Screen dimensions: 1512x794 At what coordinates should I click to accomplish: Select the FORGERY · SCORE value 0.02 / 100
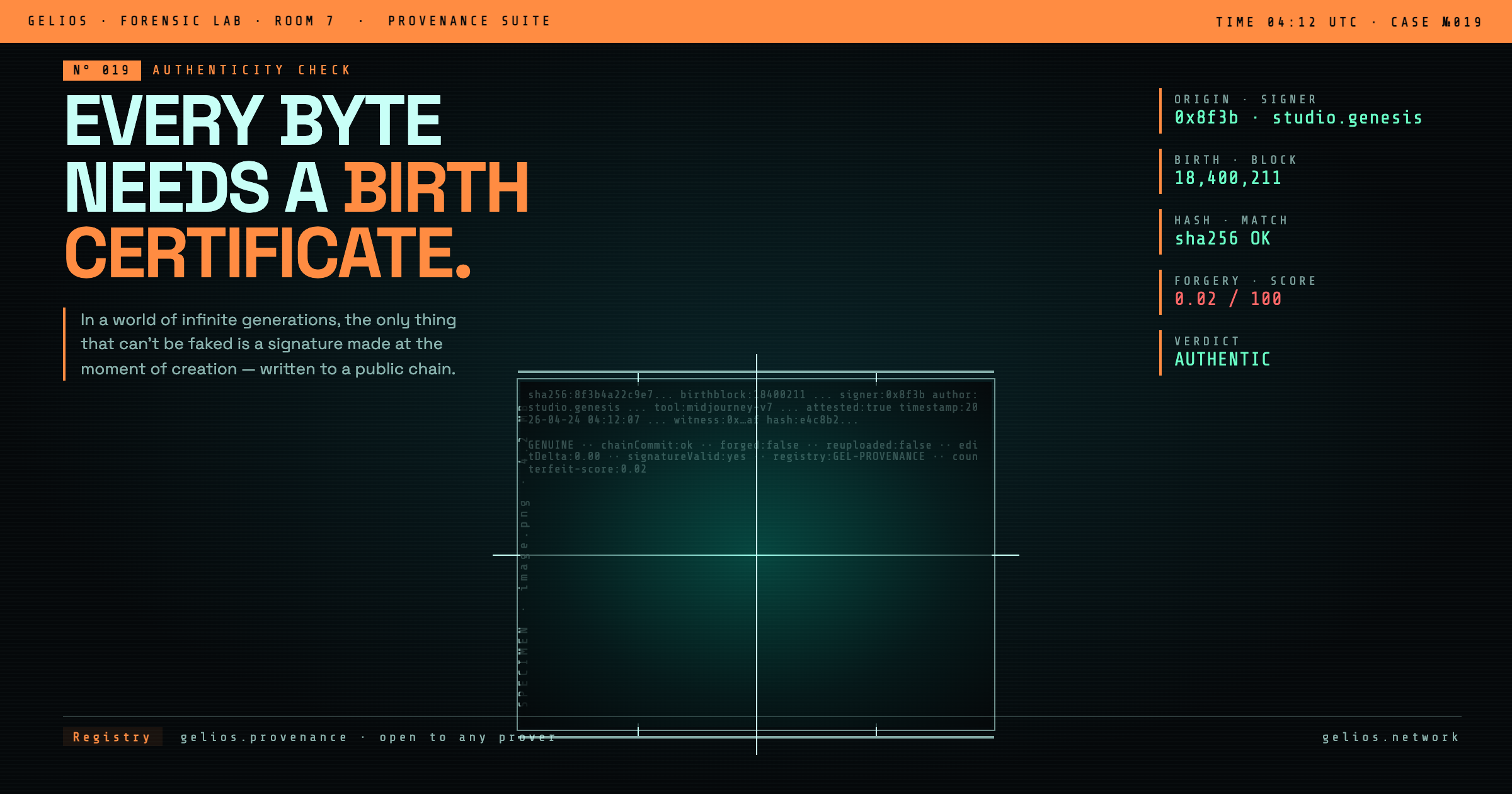pyautogui.click(x=1228, y=299)
